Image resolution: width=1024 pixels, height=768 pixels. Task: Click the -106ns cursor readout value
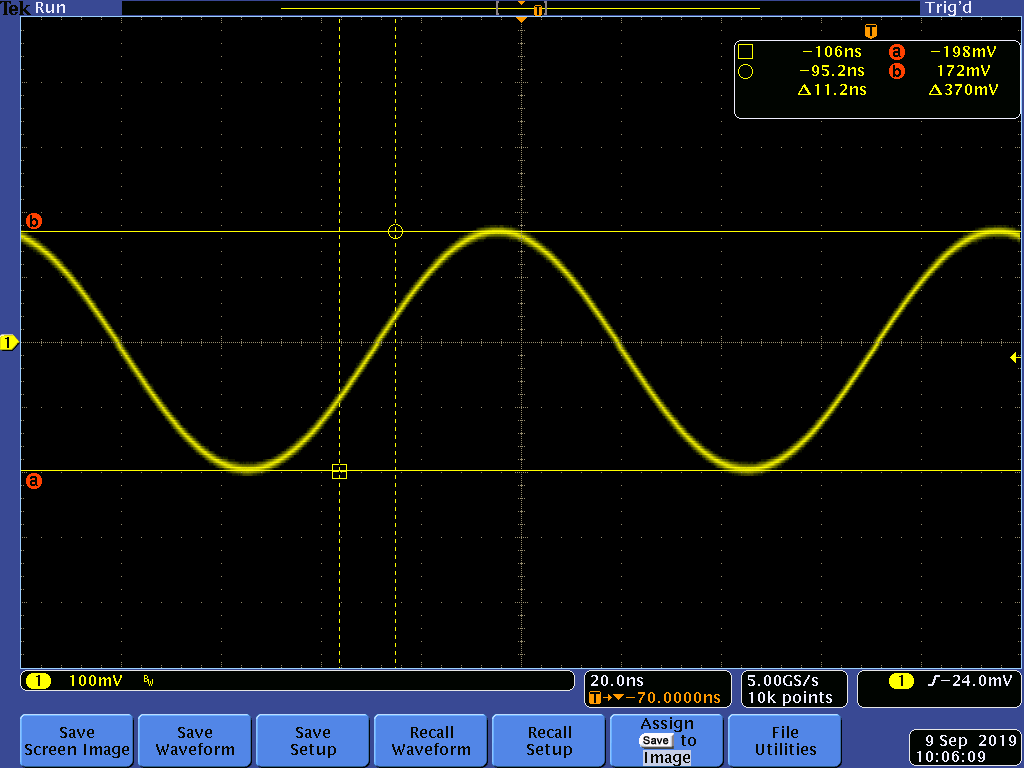[831, 52]
